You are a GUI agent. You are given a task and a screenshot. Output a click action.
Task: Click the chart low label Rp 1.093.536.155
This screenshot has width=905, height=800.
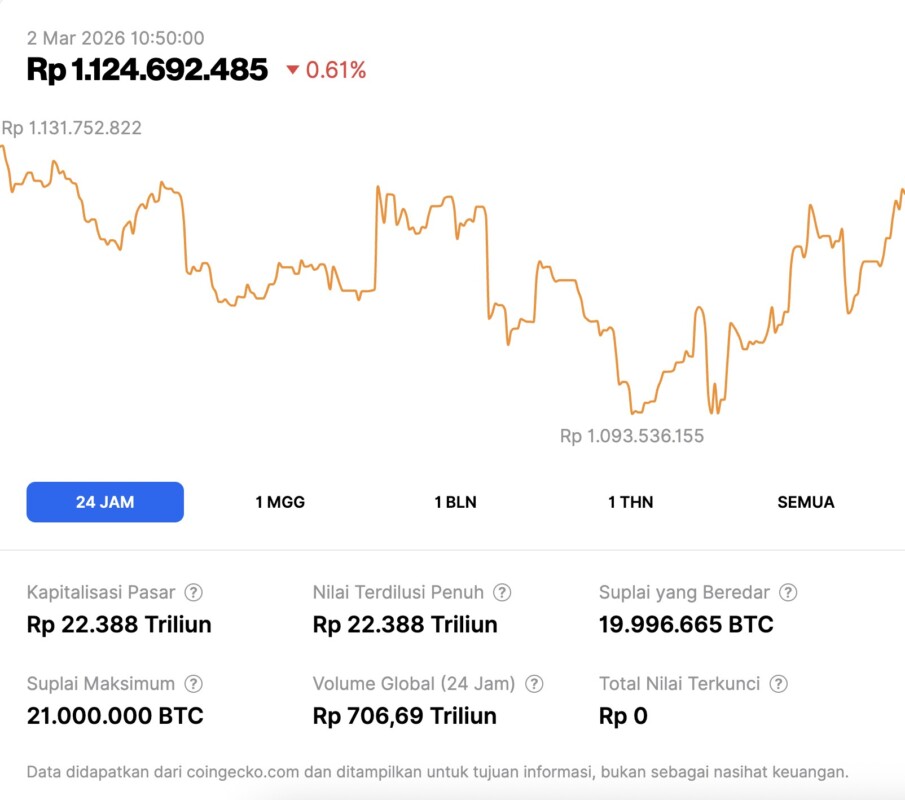[x=632, y=436]
